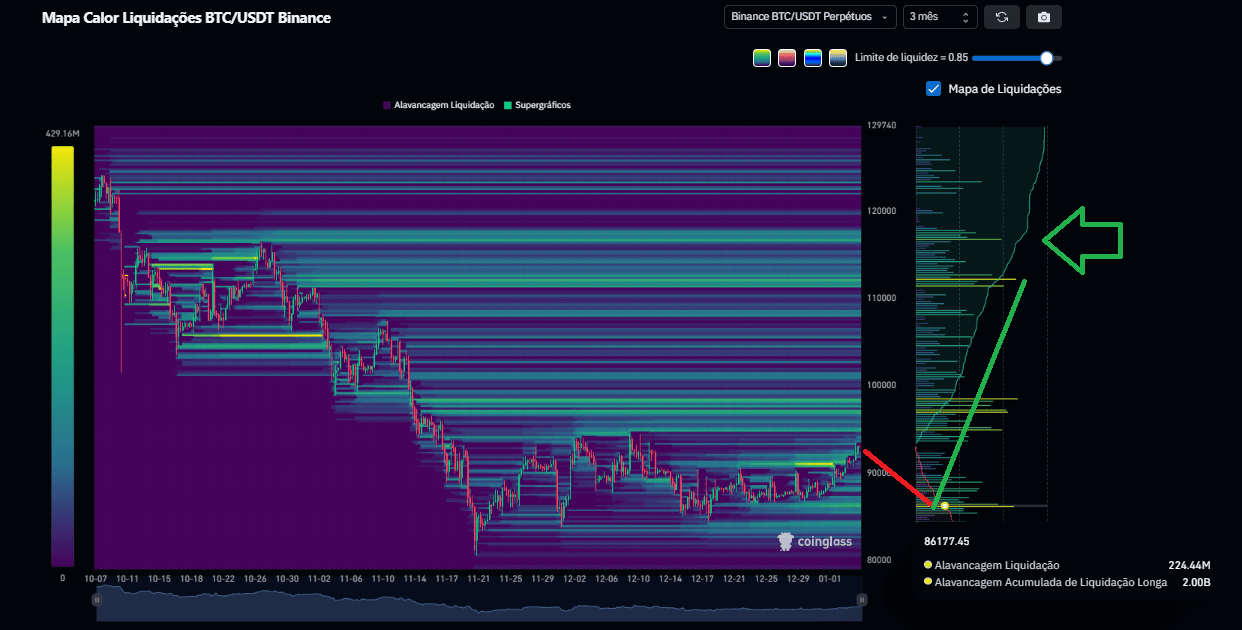Select the blue-cyan color scheme swatch
Viewport: 1242px width, 630px height.
pyautogui.click(x=813, y=58)
